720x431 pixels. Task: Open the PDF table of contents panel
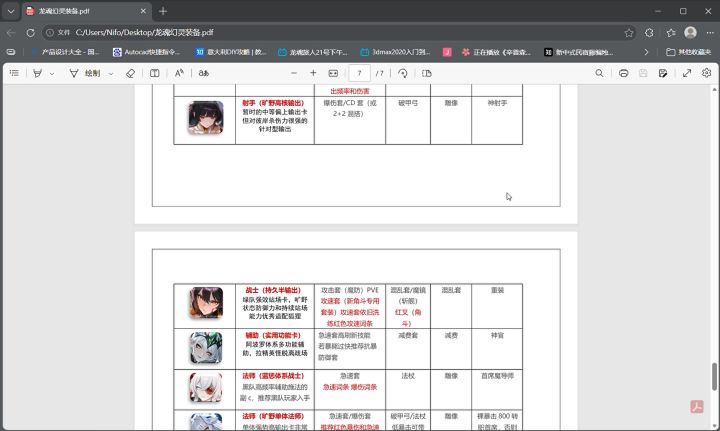click(x=14, y=73)
